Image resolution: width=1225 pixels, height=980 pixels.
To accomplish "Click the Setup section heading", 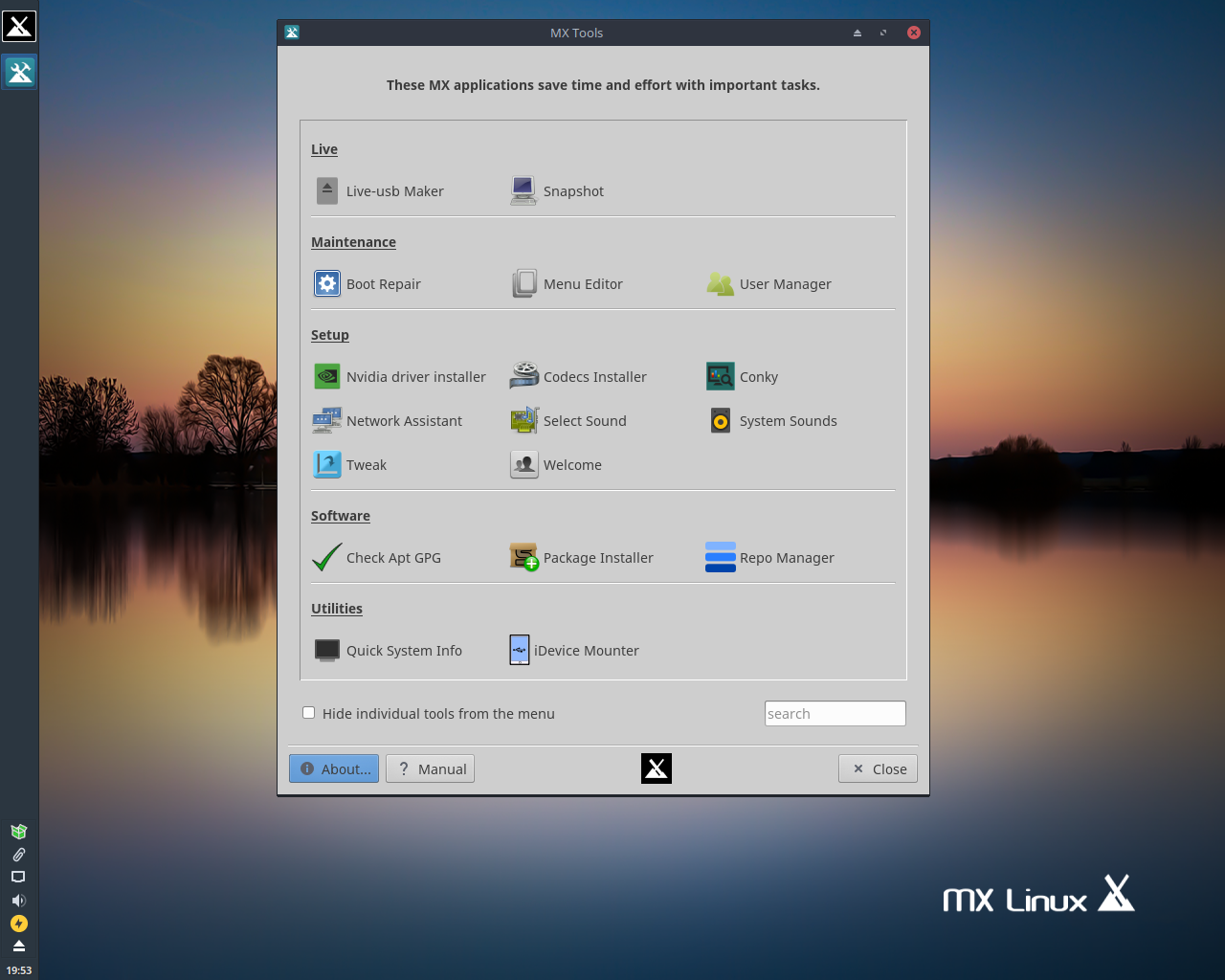I will pos(330,335).
